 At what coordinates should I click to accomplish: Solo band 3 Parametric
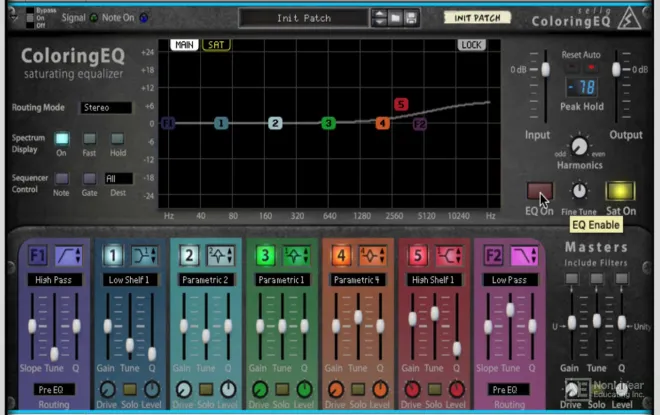pos(282,389)
